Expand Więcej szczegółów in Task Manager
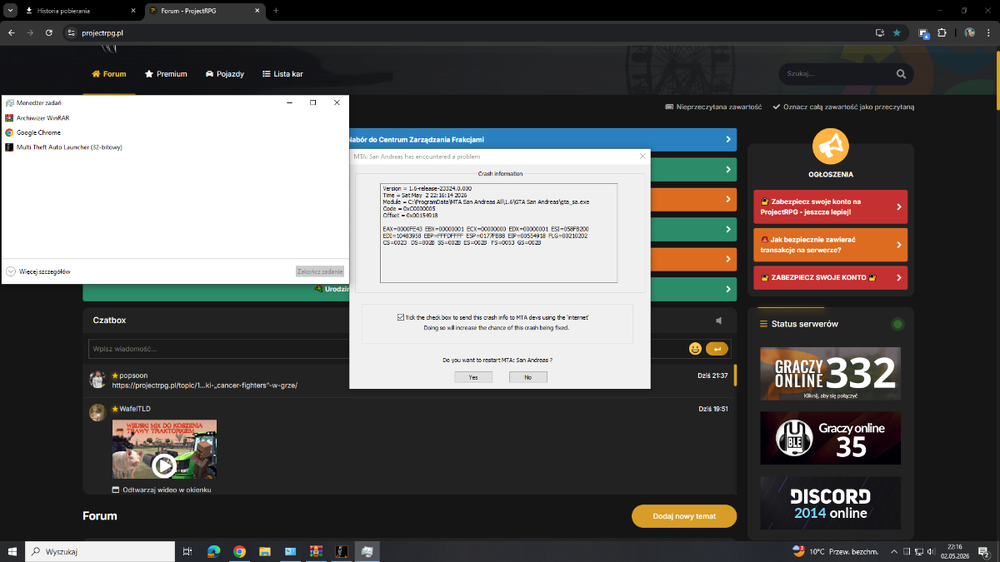The image size is (1000, 562). pos(38,272)
